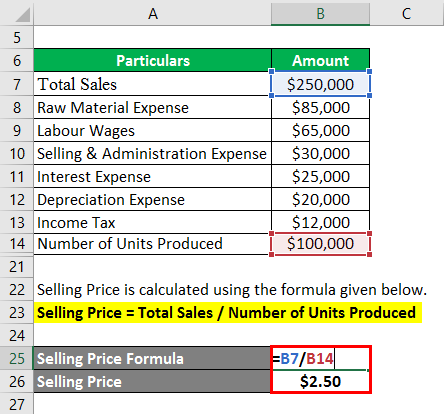The image size is (444, 414).
Task: Select row 5 header
Action: (17, 37)
